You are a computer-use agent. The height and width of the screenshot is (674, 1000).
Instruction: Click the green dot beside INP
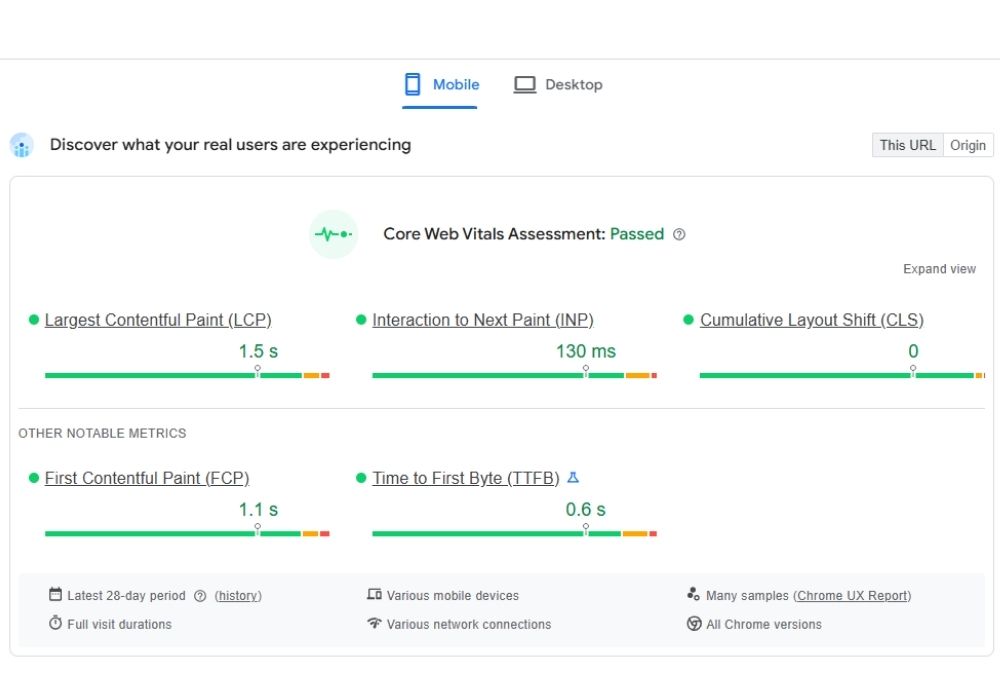[x=361, y=319]
